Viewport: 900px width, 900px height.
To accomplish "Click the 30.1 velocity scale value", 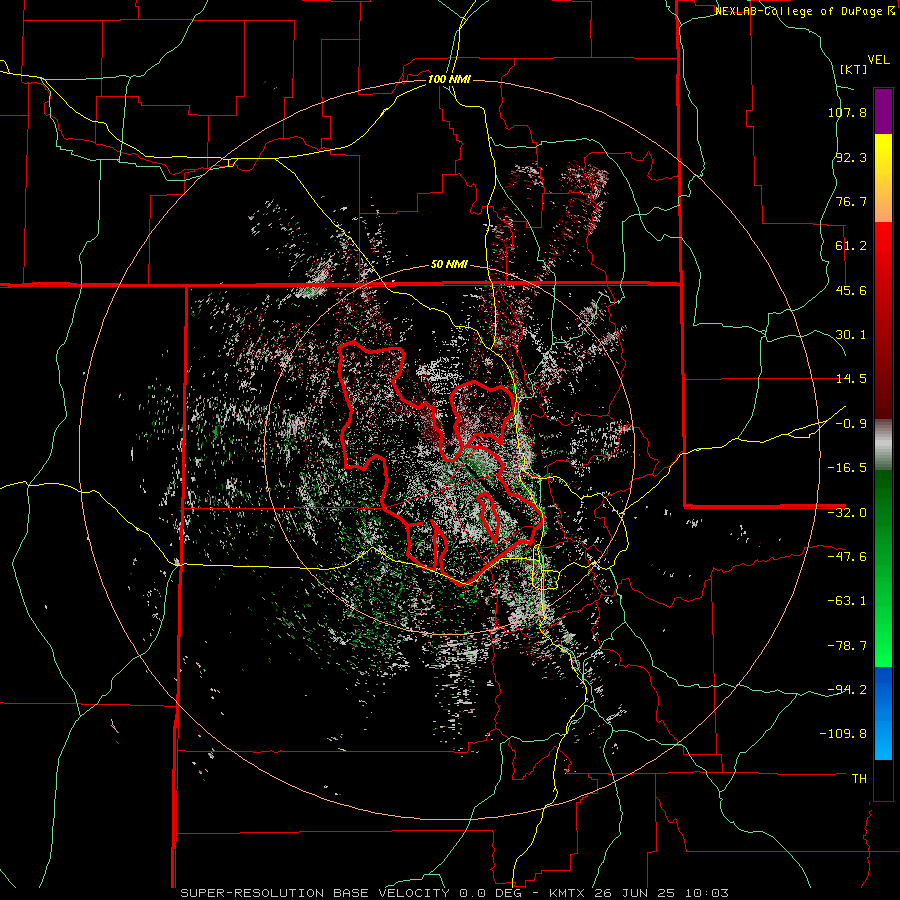I will point(851,335).
